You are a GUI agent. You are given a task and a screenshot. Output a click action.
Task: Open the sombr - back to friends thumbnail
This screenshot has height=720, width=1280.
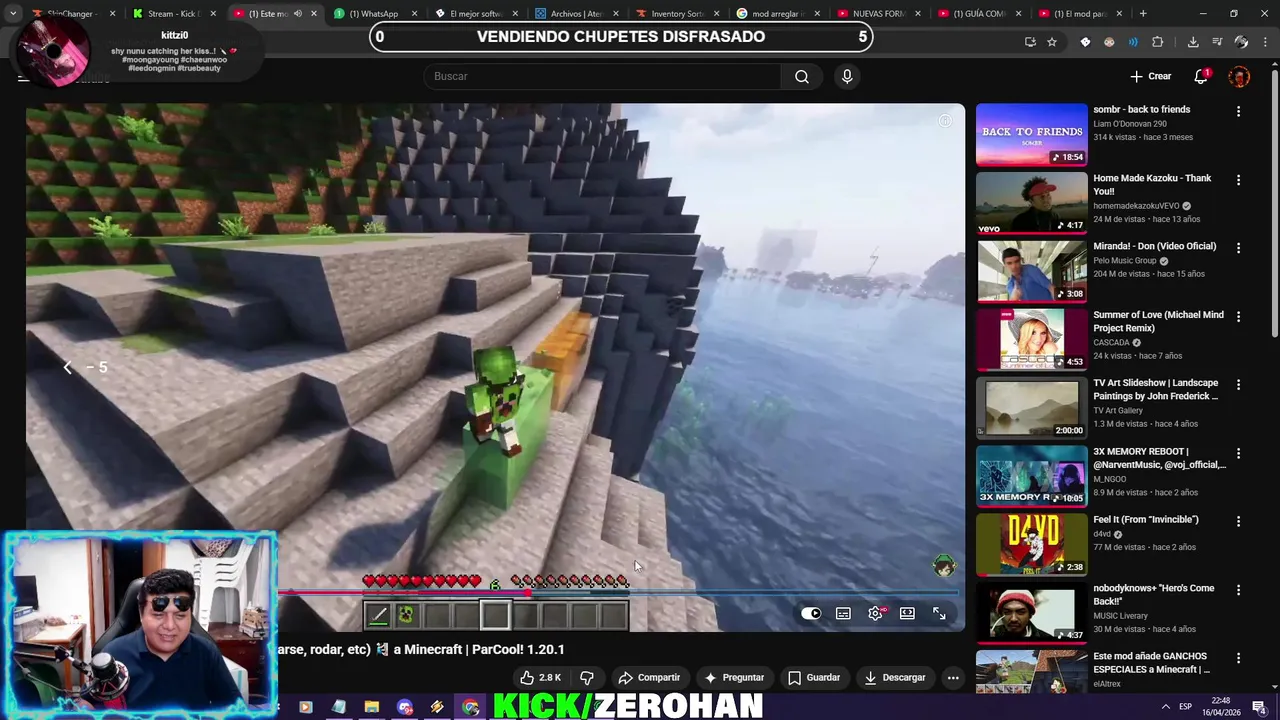click(x=1031, y=134)
